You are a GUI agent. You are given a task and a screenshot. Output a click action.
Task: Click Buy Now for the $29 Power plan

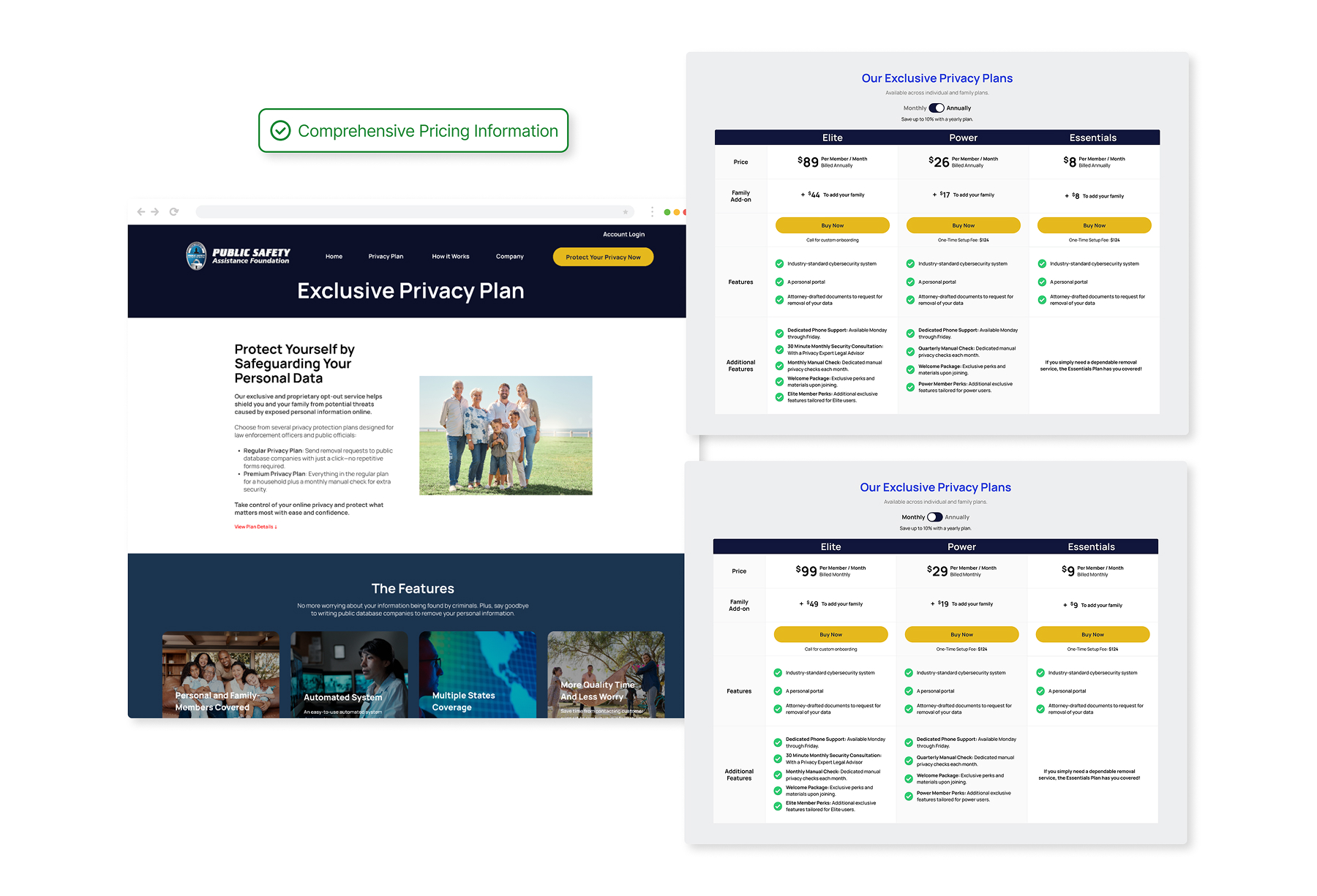tap(962, 634)
